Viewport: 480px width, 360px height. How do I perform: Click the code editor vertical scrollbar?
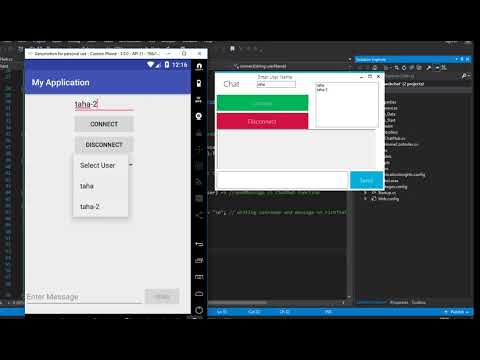click(x=349, y=243)
